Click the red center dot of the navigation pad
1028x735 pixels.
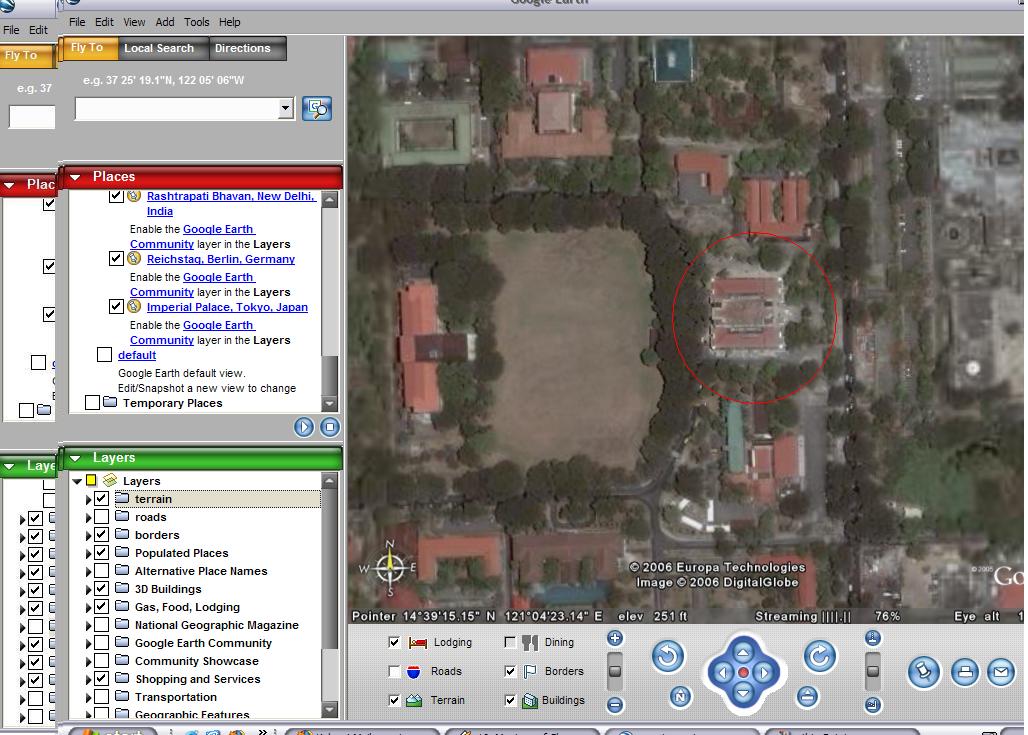coord(743,673)
